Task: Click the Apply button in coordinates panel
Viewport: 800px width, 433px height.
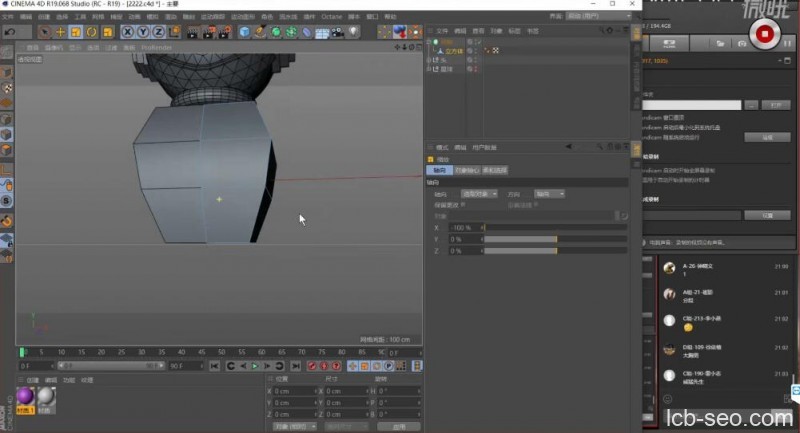Action: tap(399, 426)
